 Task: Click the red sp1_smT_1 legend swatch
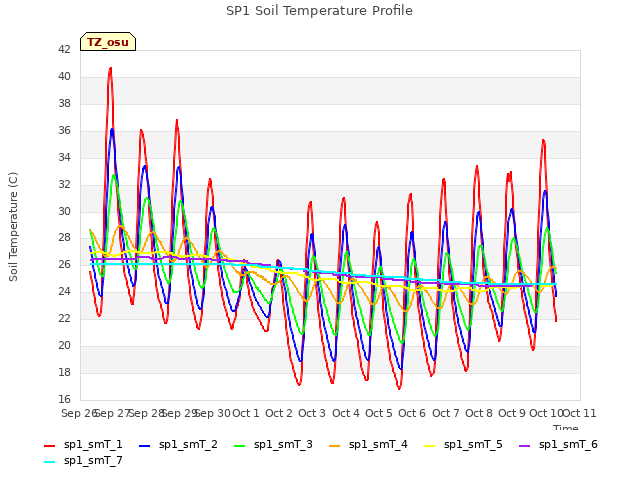[x=49, y=446]
